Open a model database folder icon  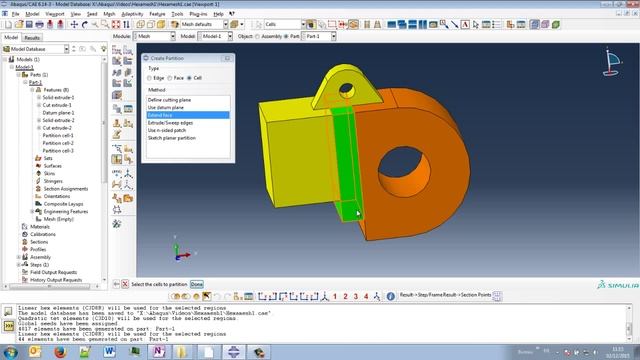(x=19, y=24)
